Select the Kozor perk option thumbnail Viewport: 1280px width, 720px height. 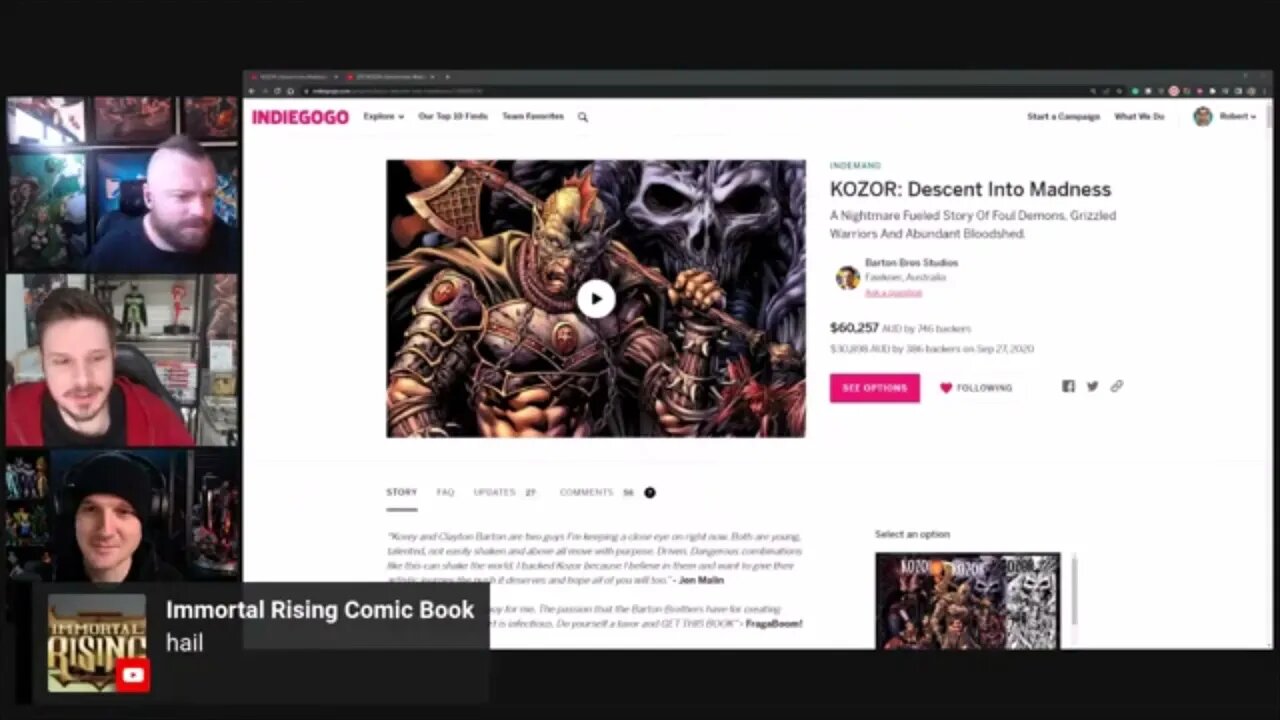tap(967, 601)
